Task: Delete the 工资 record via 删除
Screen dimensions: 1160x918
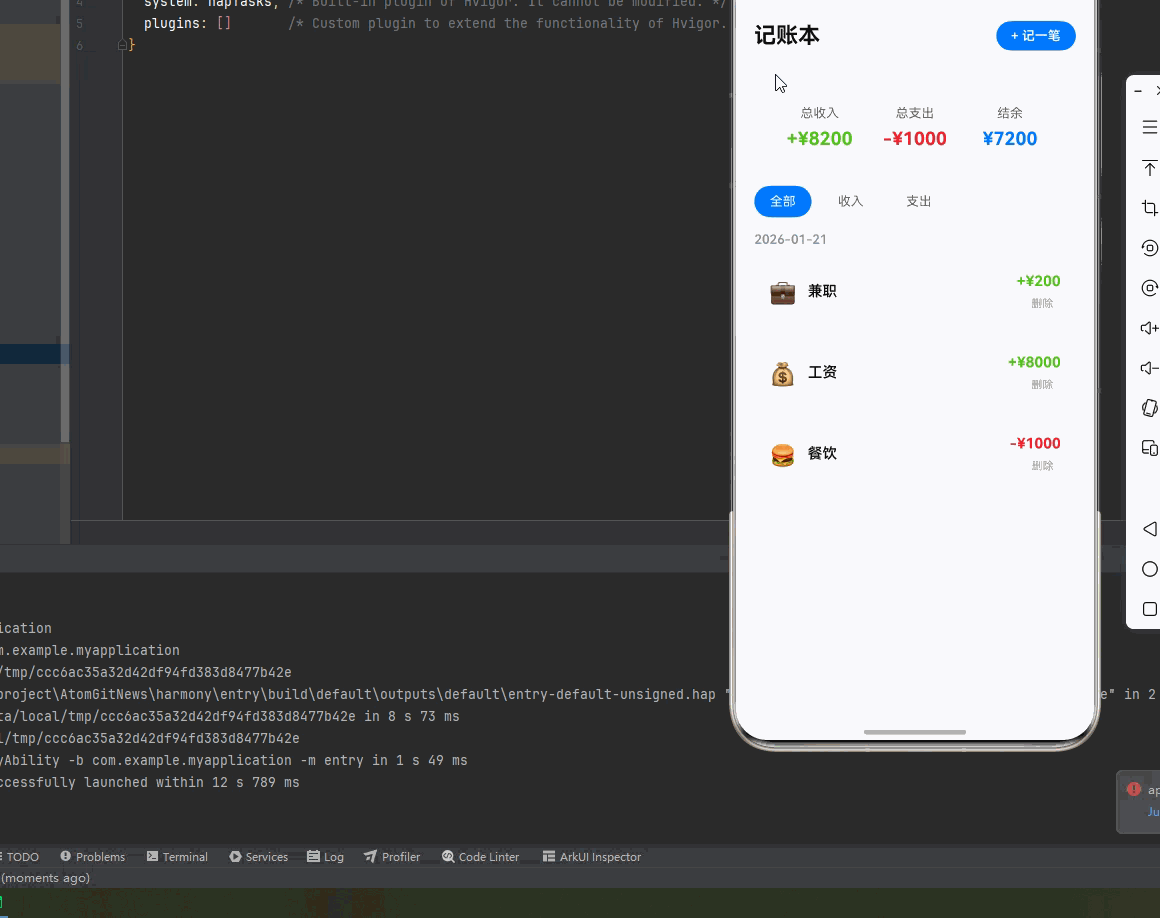Action: click(1042, 385)
